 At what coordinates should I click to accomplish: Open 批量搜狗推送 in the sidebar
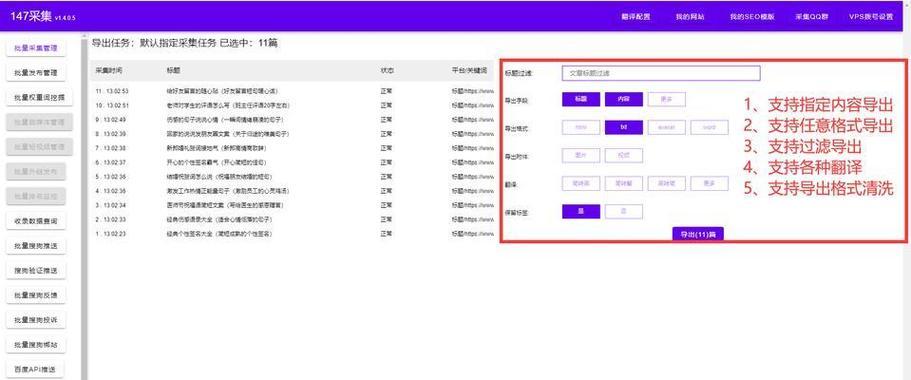tap(36, 246)
